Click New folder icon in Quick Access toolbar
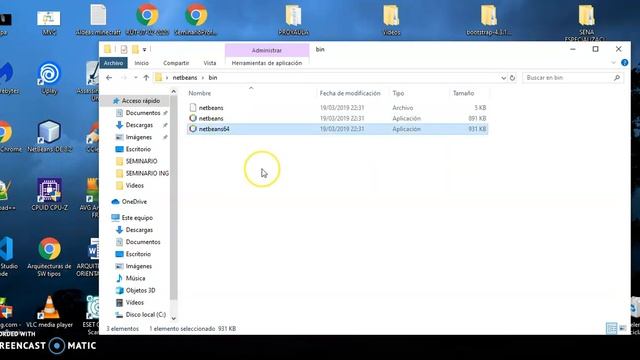Screen dimensions: 640x360 (x=135, y=49)
